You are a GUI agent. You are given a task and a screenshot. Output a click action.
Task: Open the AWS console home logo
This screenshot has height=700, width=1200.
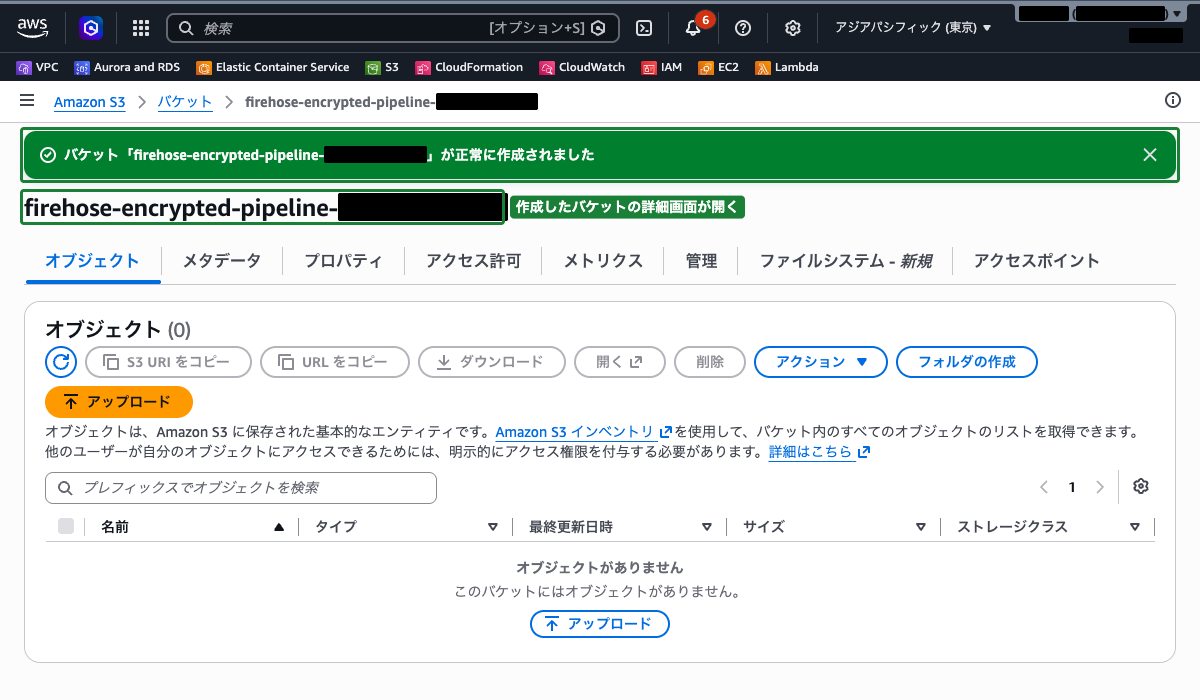click(33, 28)
